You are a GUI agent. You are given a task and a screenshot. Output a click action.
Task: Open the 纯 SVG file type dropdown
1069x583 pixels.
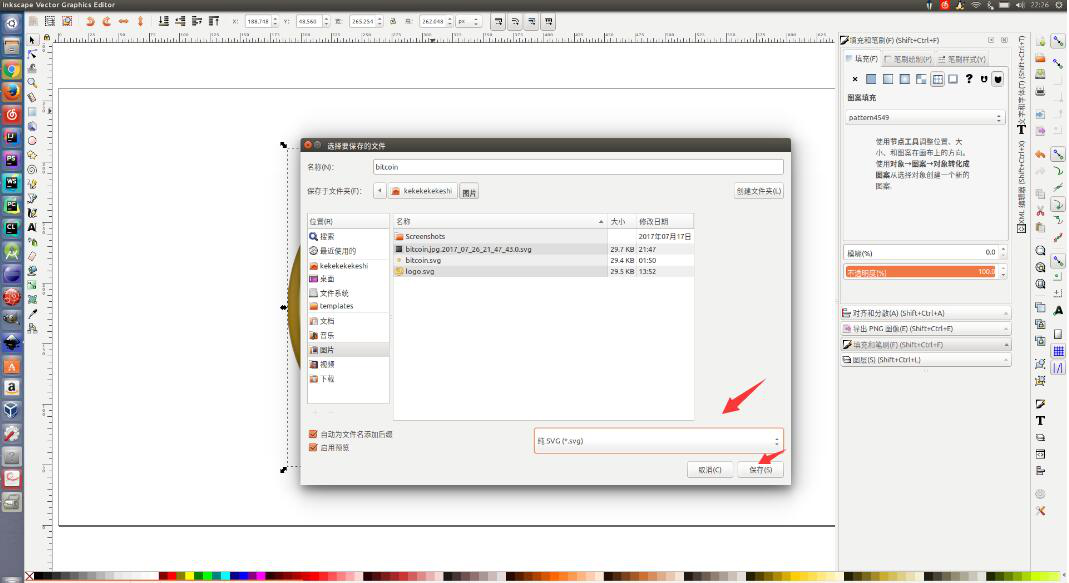(658, 440)
